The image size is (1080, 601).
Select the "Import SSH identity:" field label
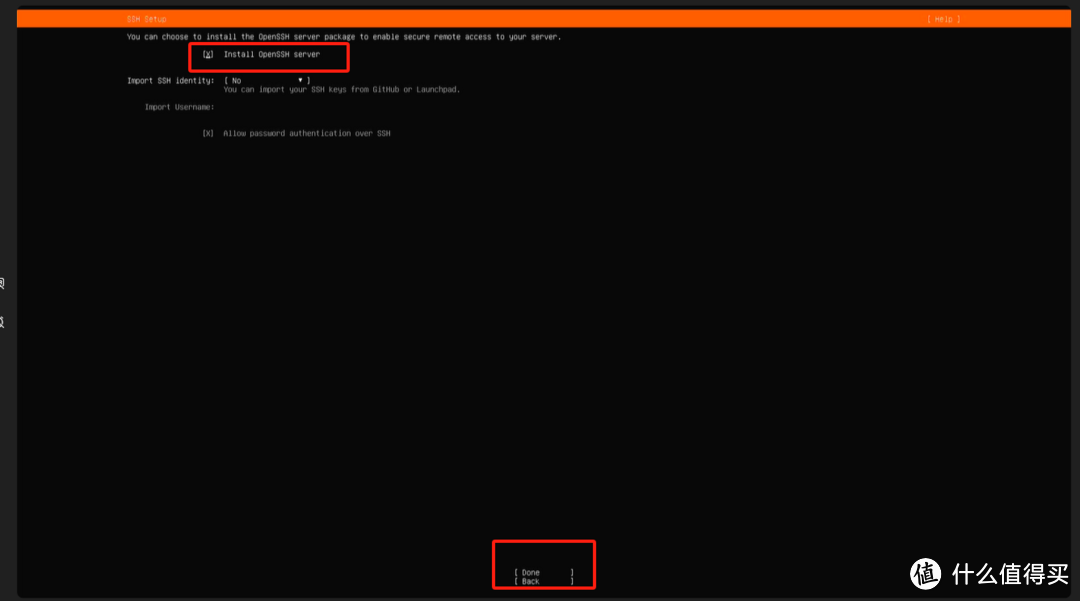[x=170, y=80]
